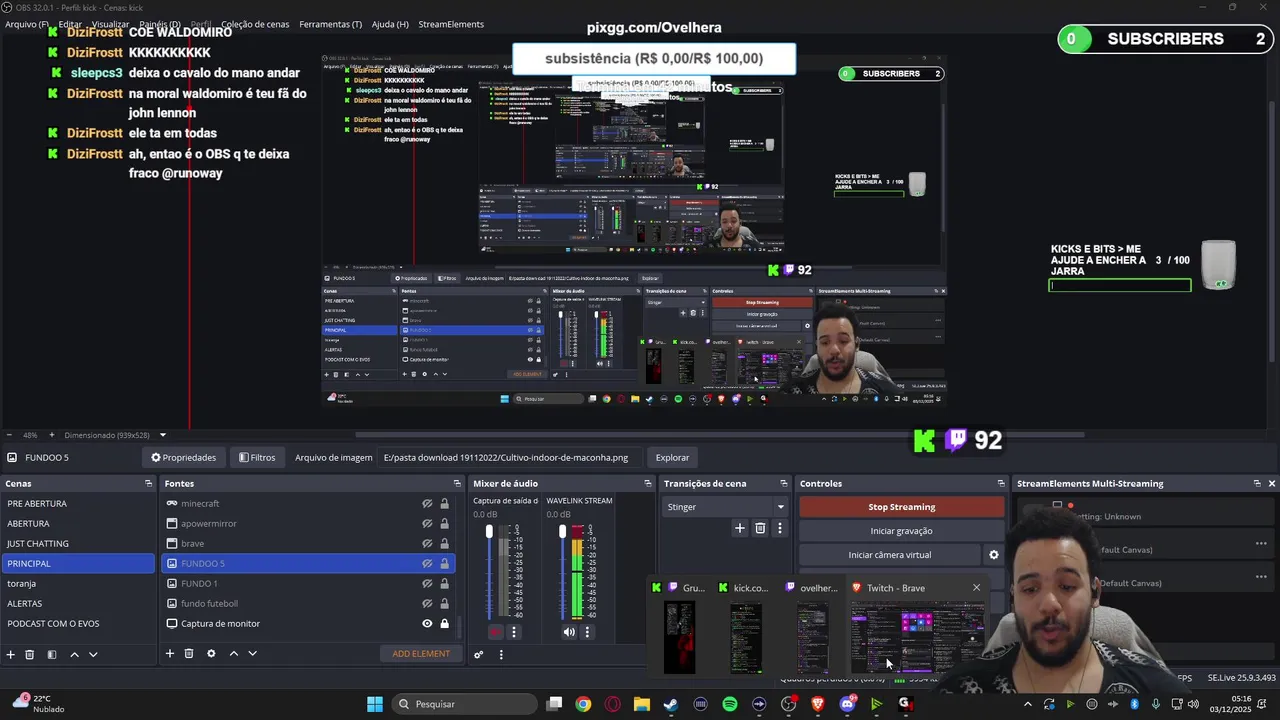The image size is (1280, 720).
Task: Pop out the Cenas dock
Action: click(x=148, y=484)
